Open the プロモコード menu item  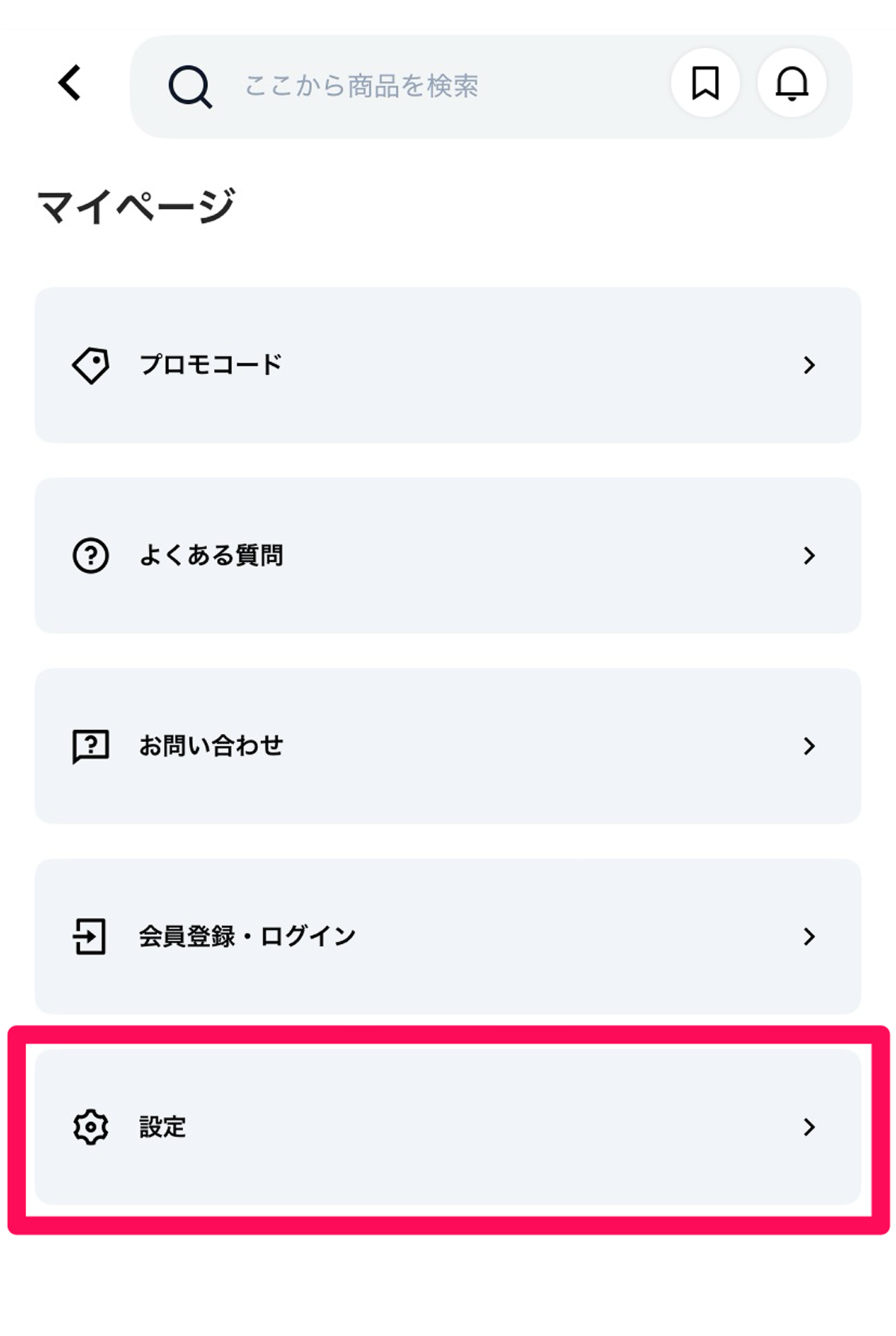click(x=210, y=365)
